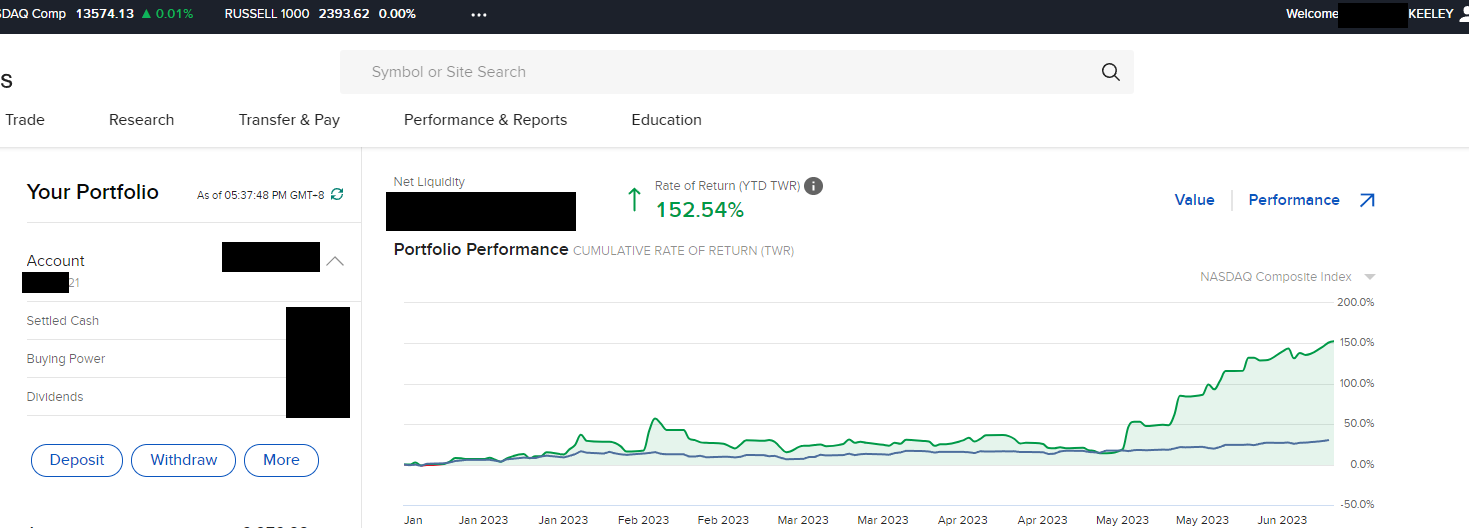Click the green up arrow return indicator
Screen dimensions: 1469x528
click(x=633, y=200)
